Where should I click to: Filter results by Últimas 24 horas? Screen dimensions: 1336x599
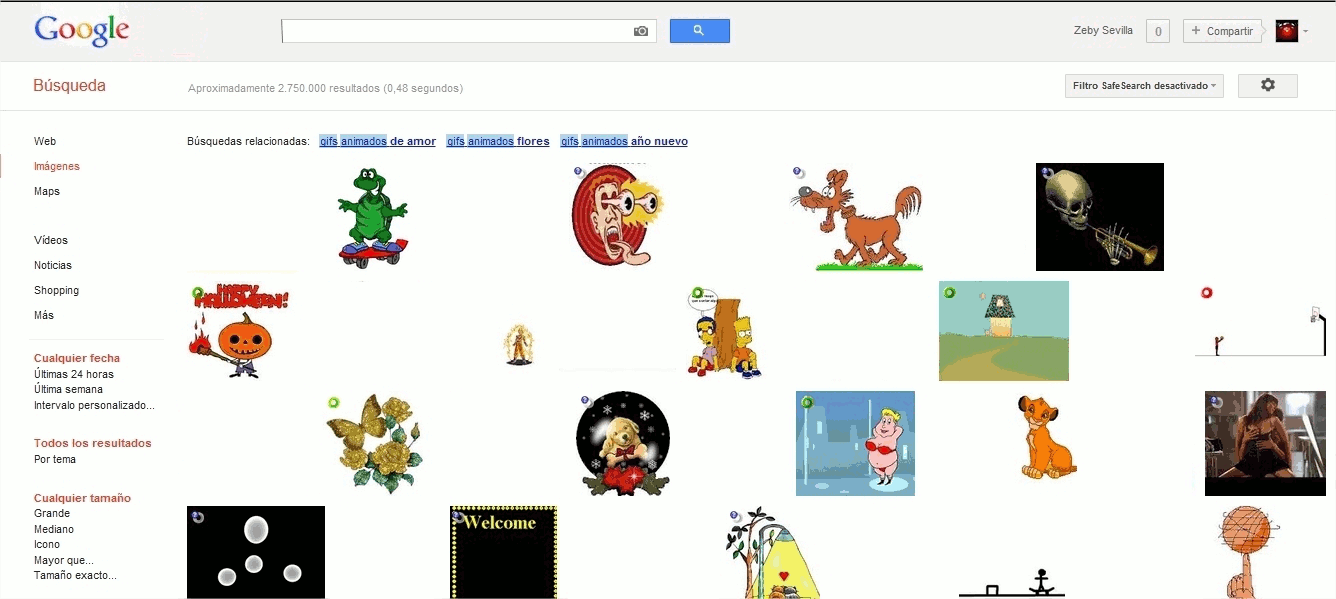pyautogui.click(x=74, y=374)
